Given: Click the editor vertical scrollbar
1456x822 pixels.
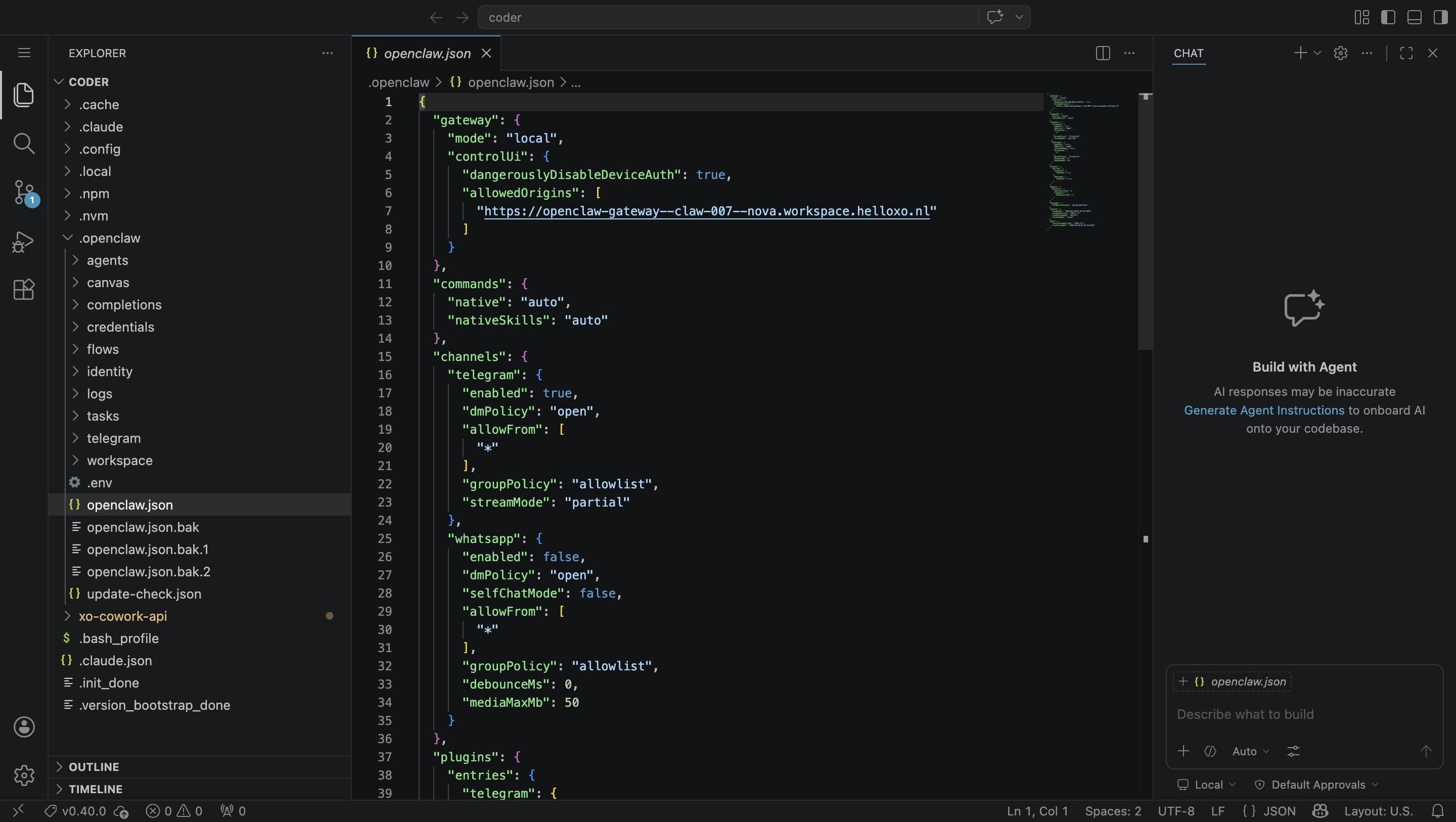Looking at the screenshot, I should [x=1145, y=221].
